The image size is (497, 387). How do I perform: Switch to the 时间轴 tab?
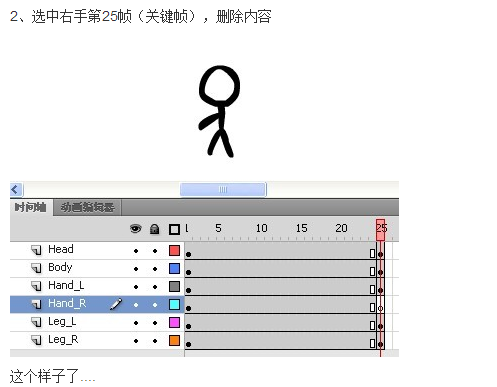(x=31, y=208)
